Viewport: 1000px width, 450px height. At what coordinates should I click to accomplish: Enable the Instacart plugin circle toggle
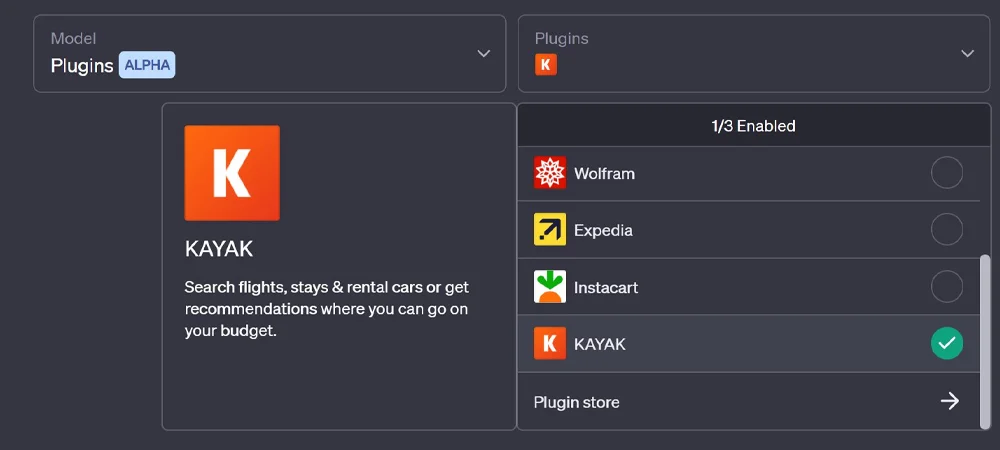(x=947, y=287)
